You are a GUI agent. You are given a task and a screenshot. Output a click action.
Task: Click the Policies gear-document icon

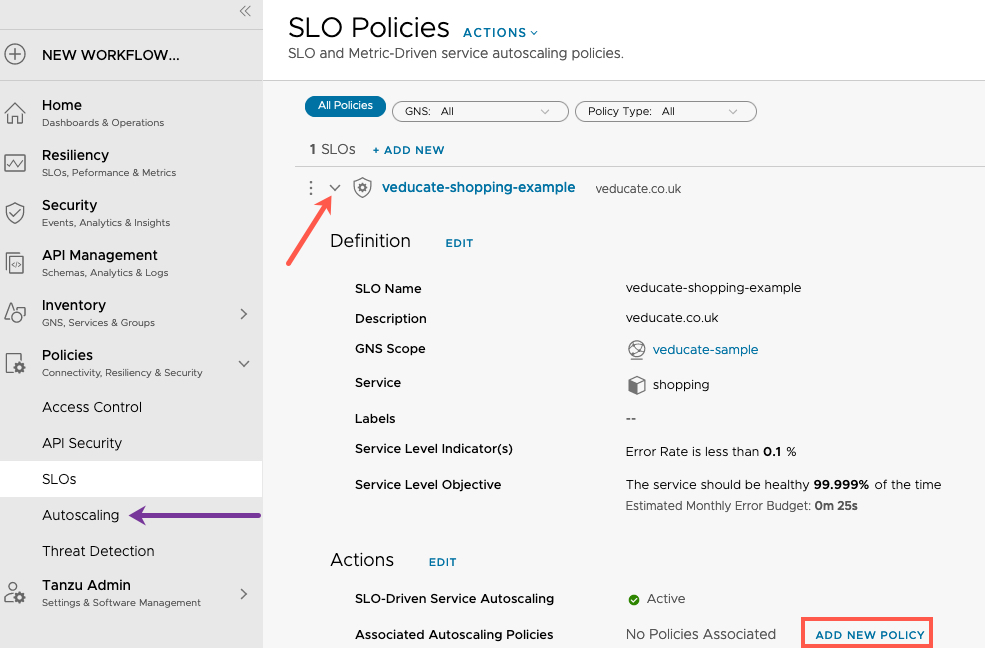click(15, 364)
